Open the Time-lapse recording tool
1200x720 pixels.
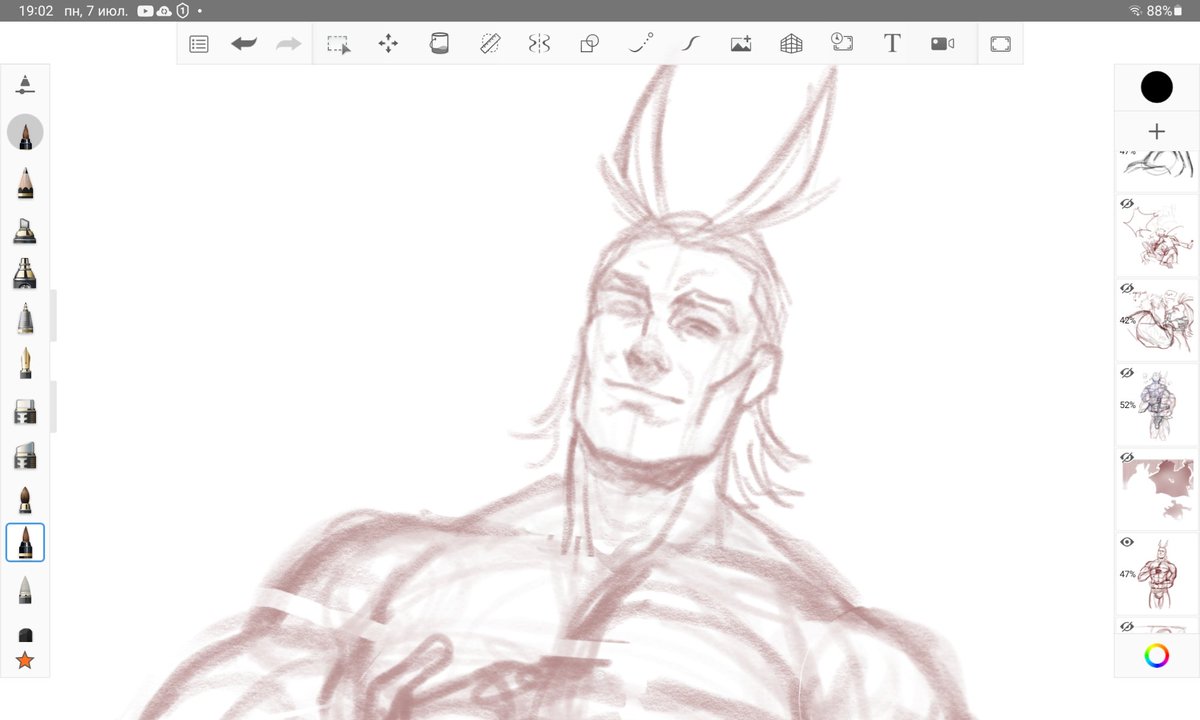842,43
